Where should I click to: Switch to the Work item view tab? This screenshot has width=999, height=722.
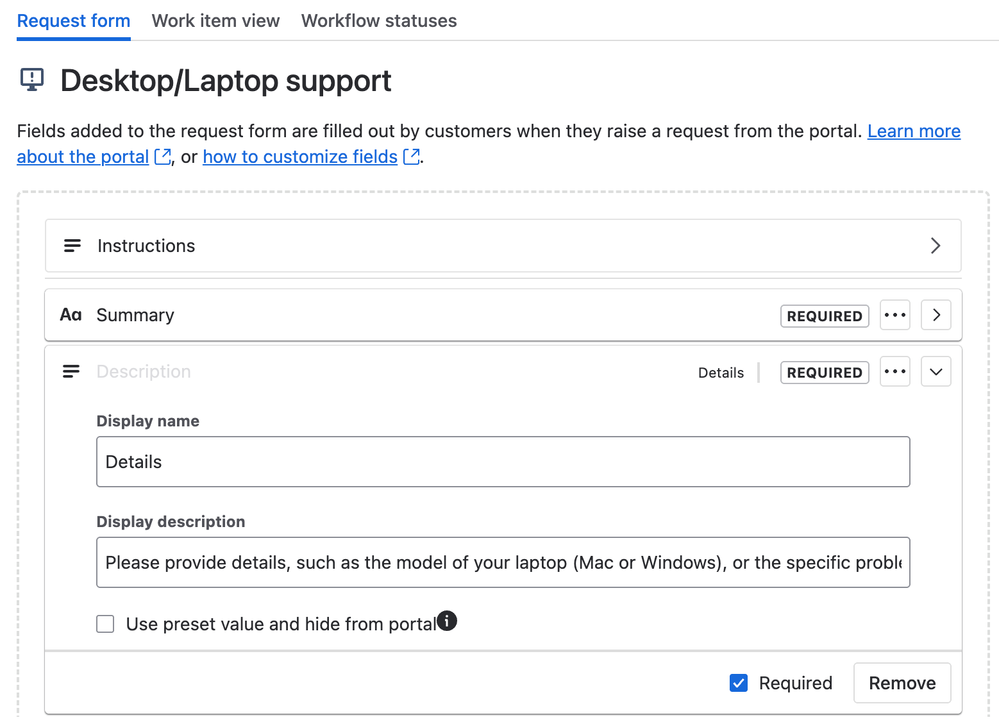[x=216, y=21]
